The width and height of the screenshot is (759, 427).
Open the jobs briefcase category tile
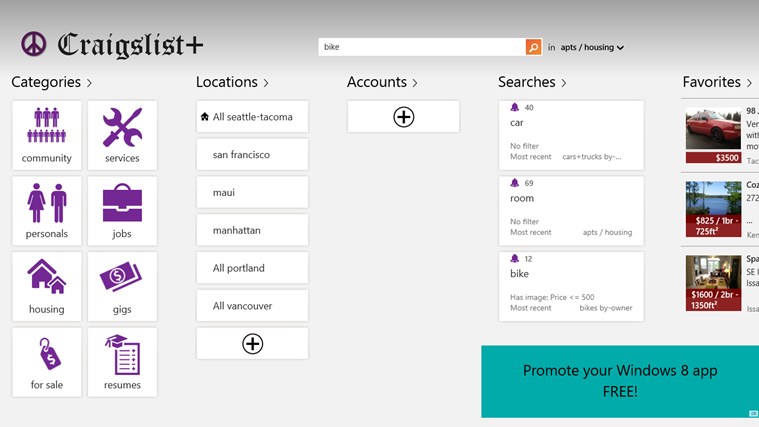pos(122,211)
